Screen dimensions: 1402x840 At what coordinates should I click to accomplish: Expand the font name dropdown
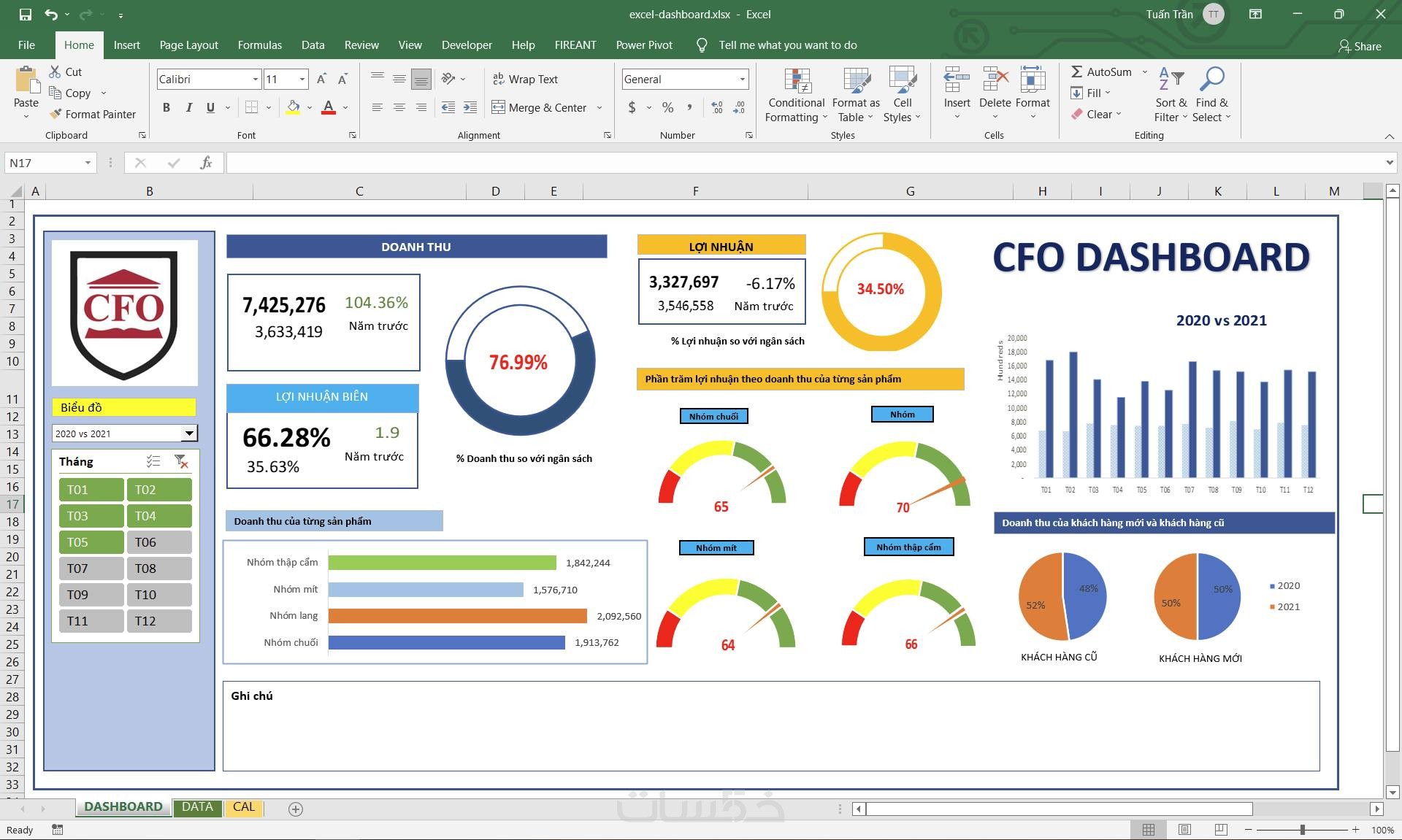click(x=255, y=79)
